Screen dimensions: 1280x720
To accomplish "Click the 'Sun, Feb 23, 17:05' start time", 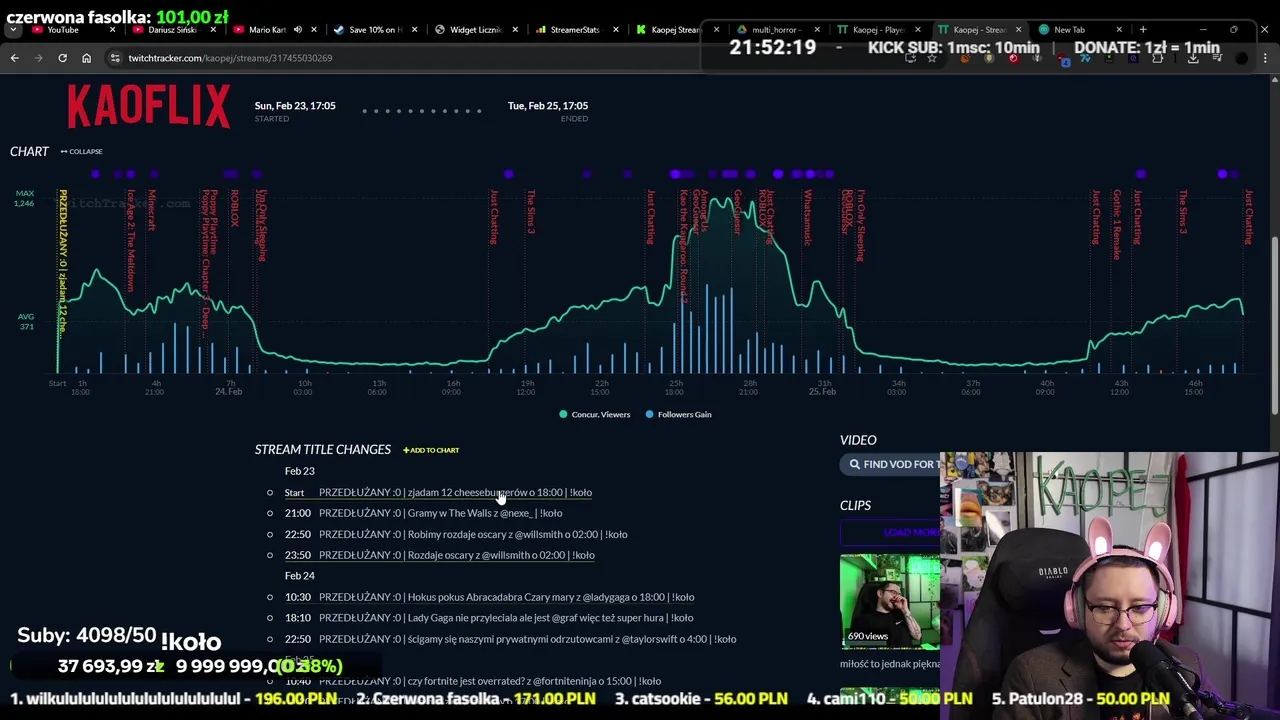I will [295, 106].
